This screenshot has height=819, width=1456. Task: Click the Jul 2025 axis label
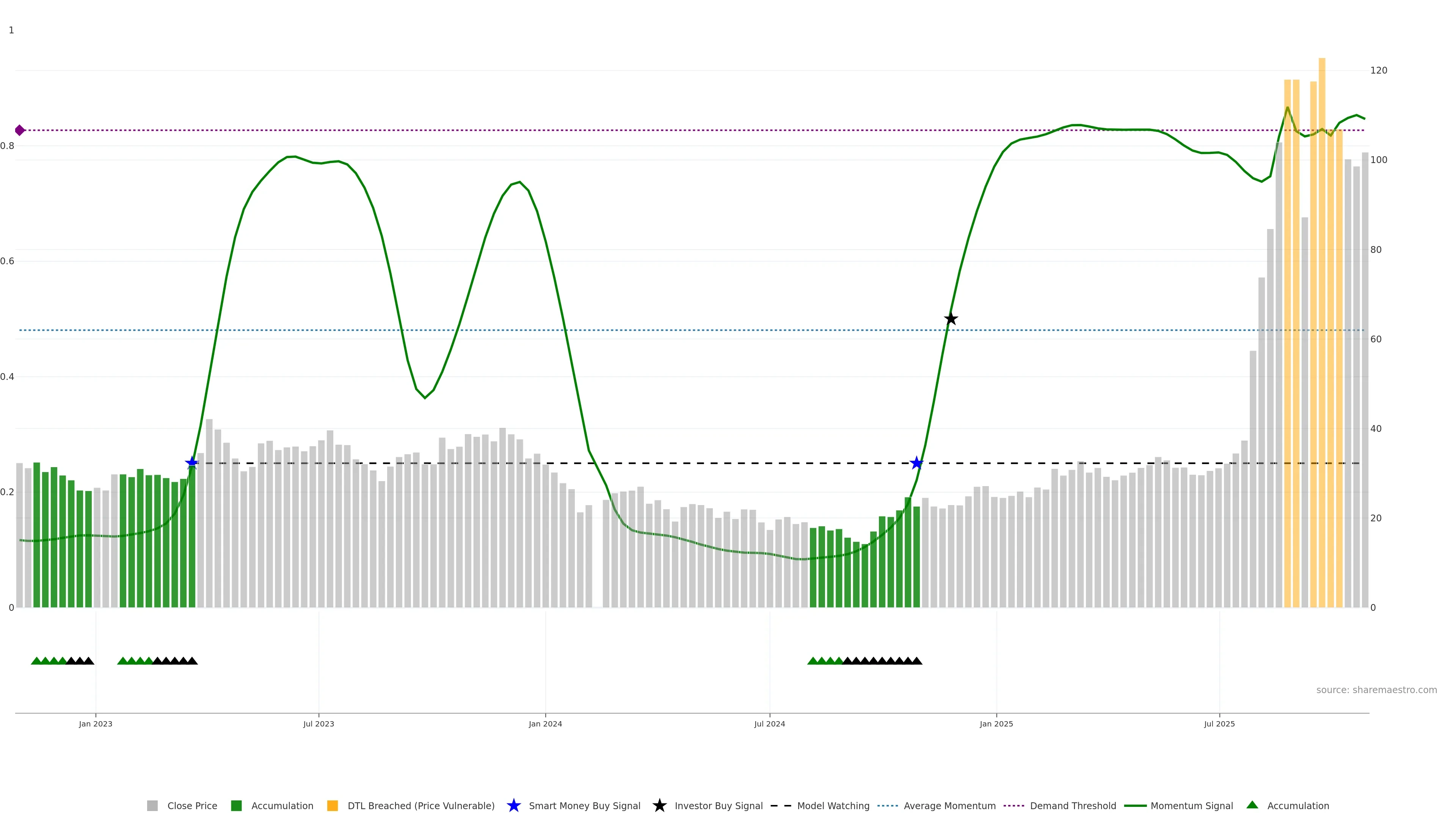tap(1219, 723)
